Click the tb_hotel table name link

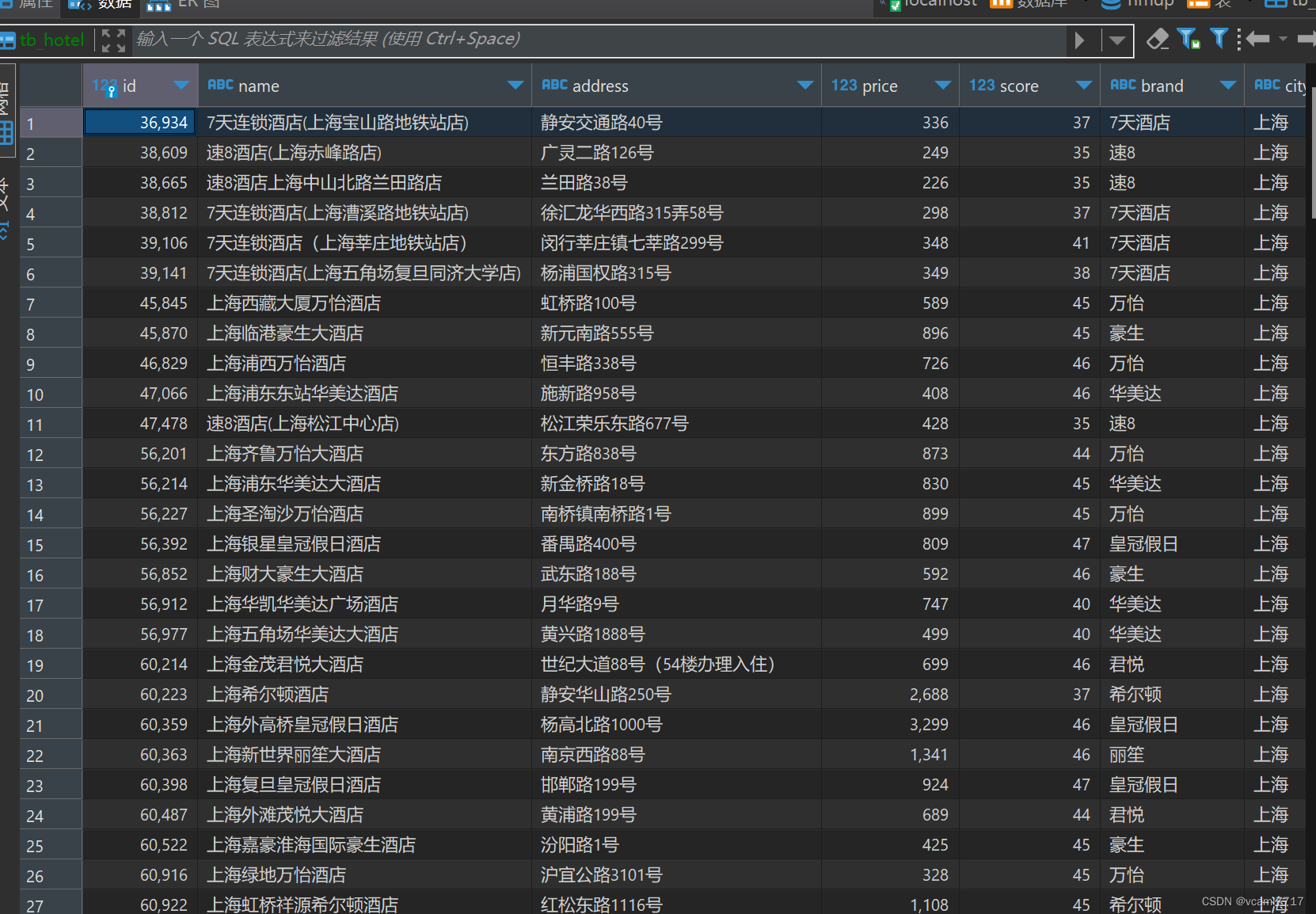tap(51, 40)
